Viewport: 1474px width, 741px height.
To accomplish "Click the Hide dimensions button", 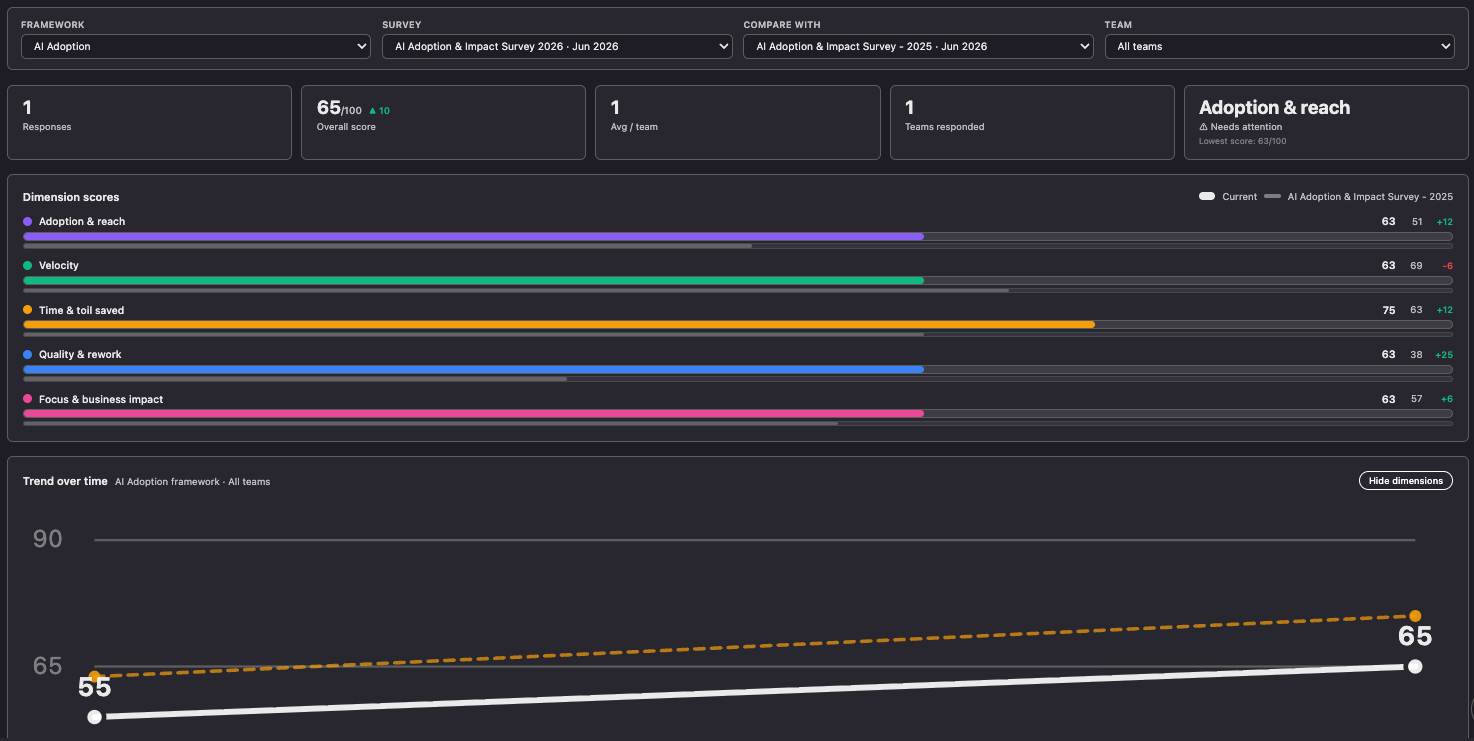I will [x=1405, y=481].
